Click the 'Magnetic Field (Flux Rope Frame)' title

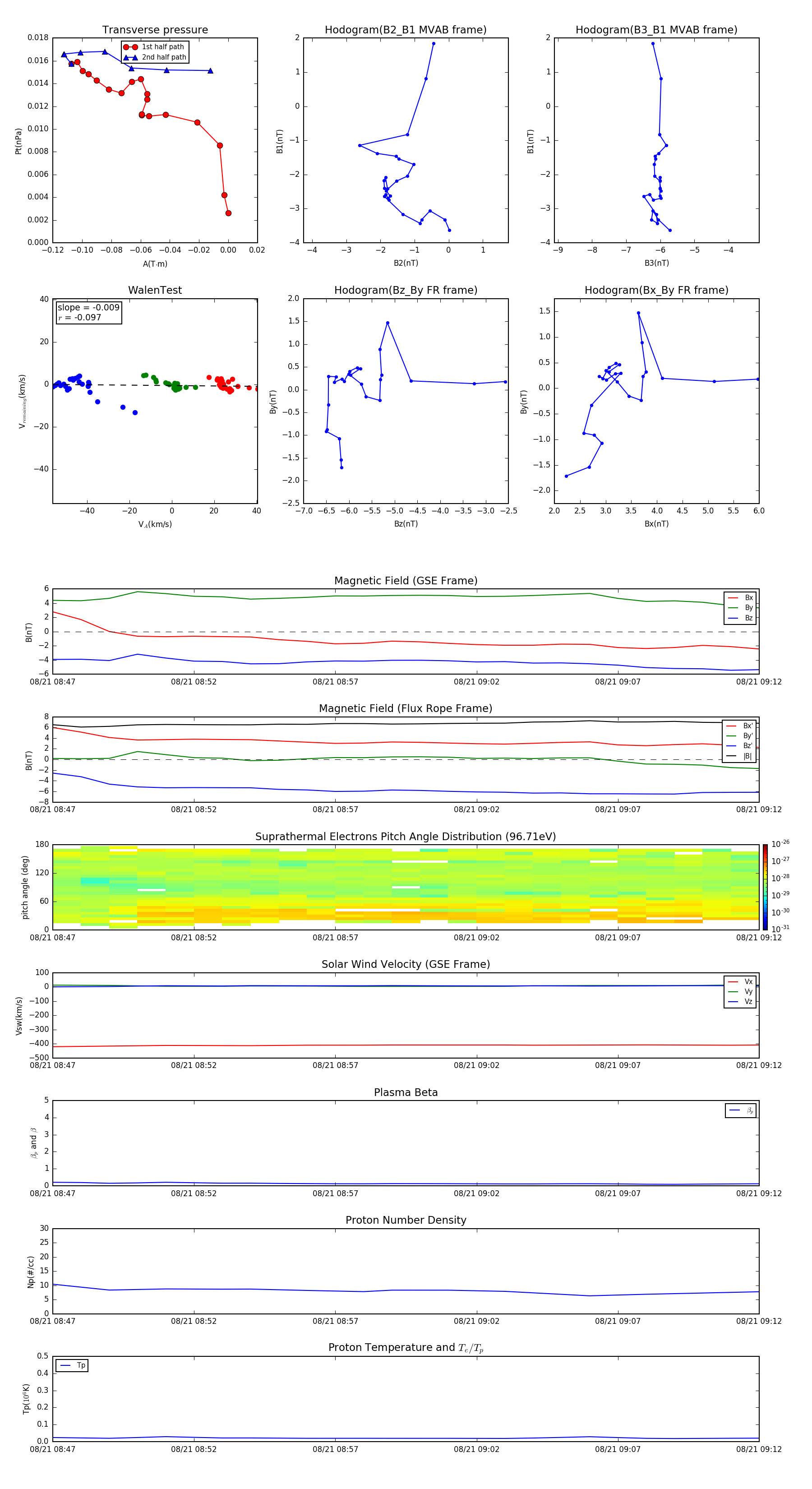[406, 709]
